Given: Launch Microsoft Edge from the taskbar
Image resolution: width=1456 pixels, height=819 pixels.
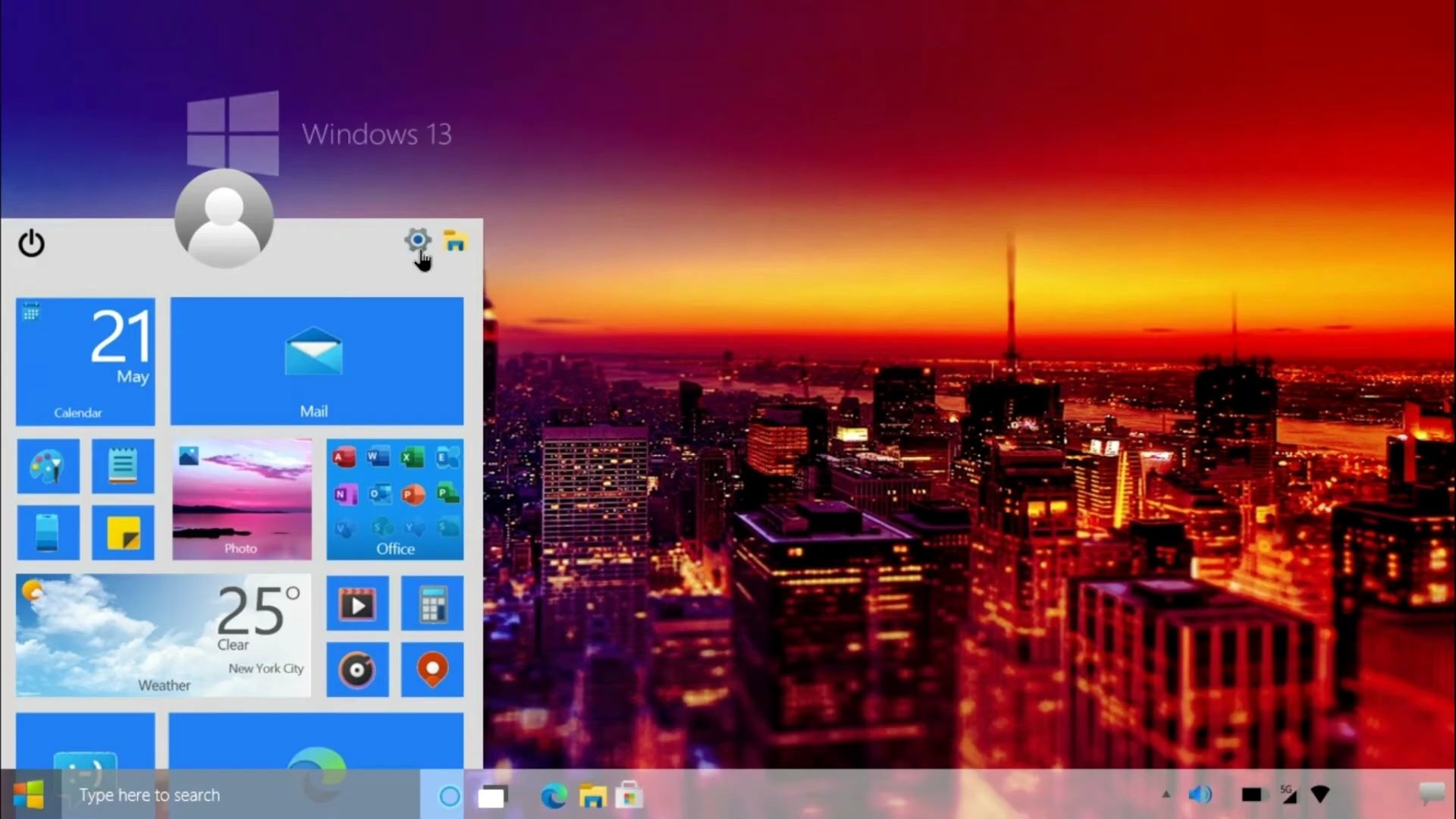Looking at the screenshot, I should click(x=554, y=795).
